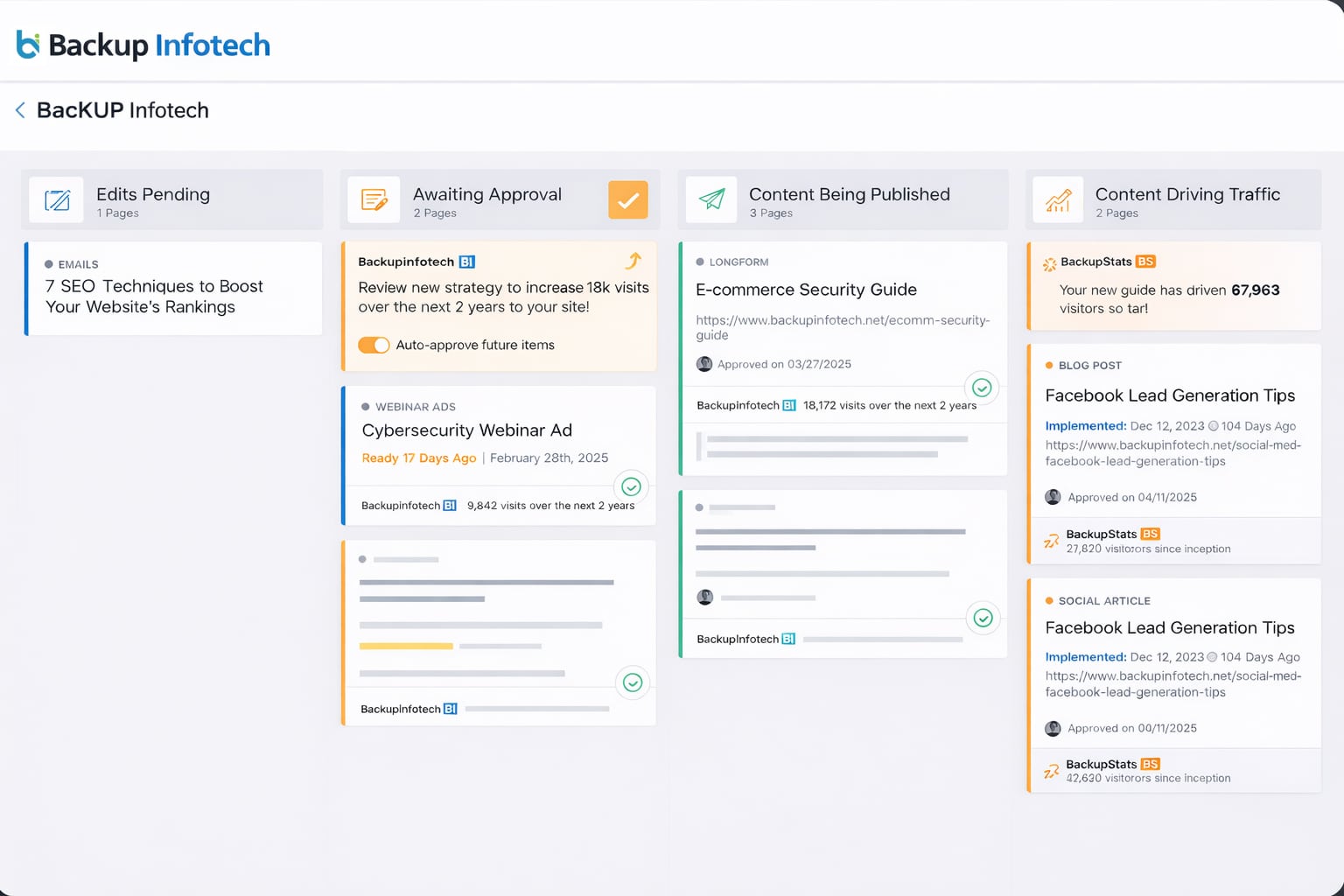Click the Edits Pending pencil icon
1344x896 pixels.
pyautogui.click(x=57, y=200)
